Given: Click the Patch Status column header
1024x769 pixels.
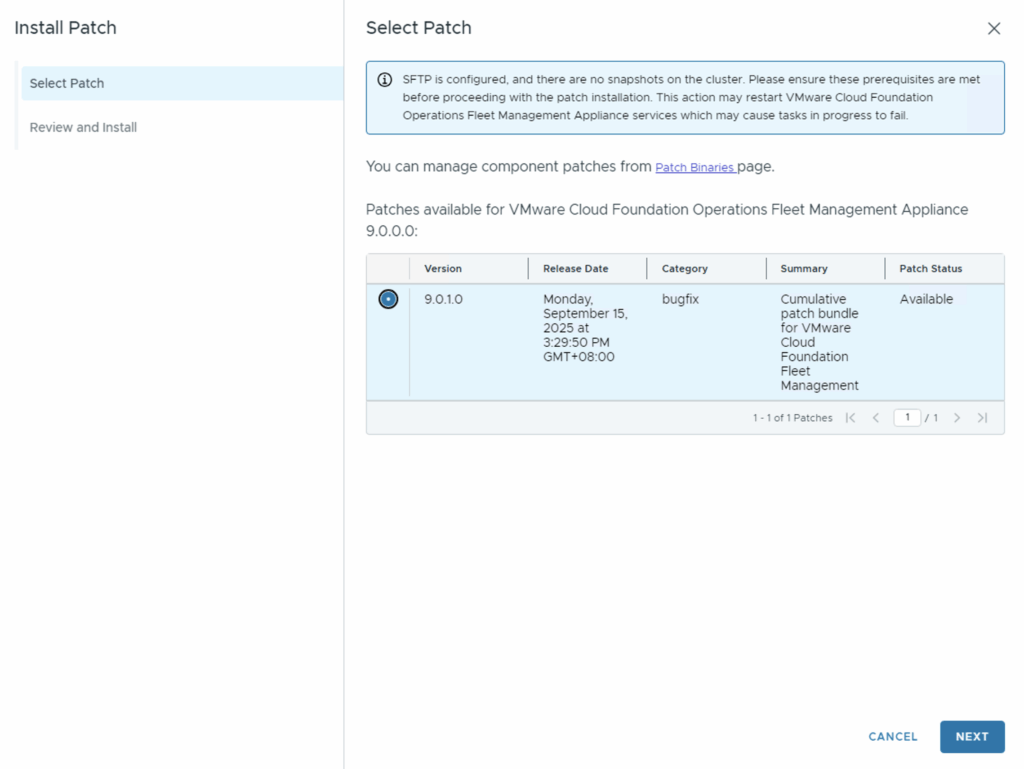Looking at the screenshot, I should click(930, 269).
